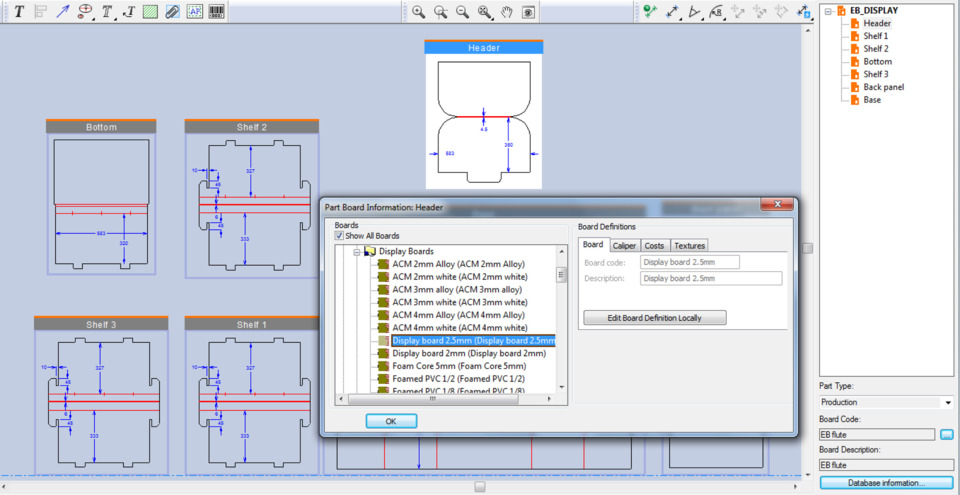Click the Database information button
This screenshot has height=495, width=960.
coord(885,483)
